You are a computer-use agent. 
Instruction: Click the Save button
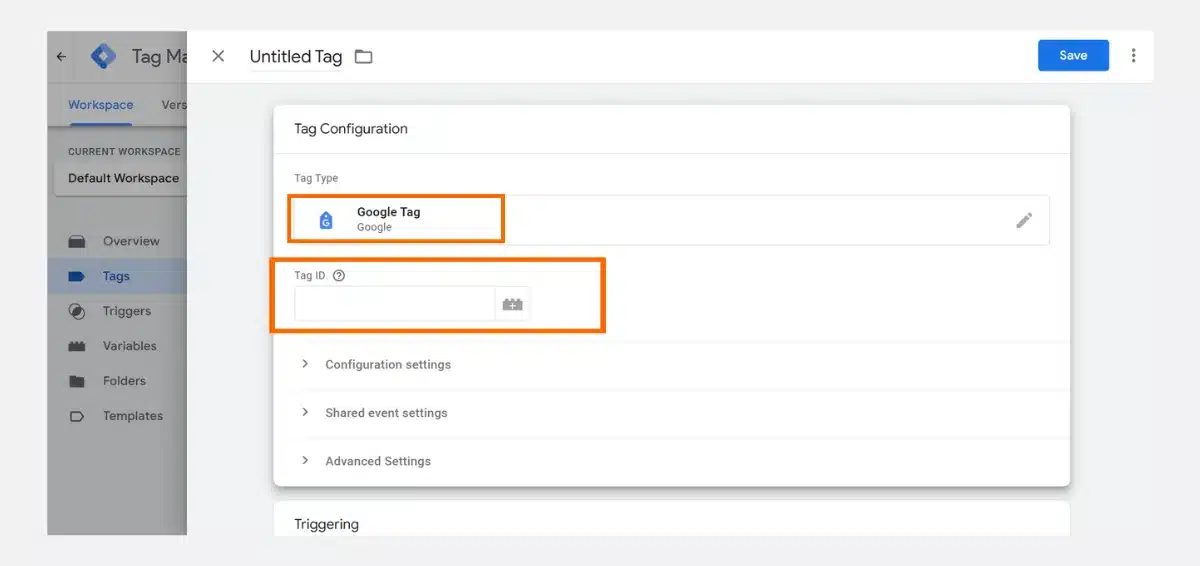pyautogui.click(x=1073, y=56)
